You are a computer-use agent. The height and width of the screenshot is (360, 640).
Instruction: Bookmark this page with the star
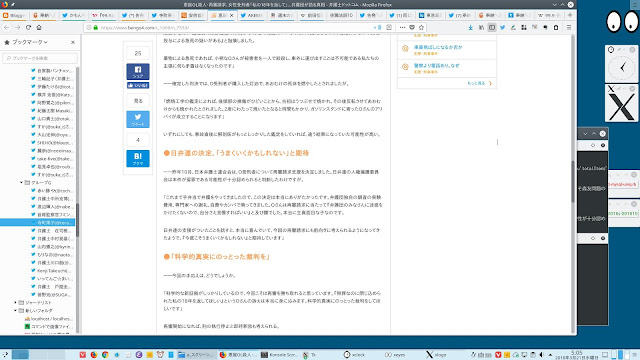point(421,27)
